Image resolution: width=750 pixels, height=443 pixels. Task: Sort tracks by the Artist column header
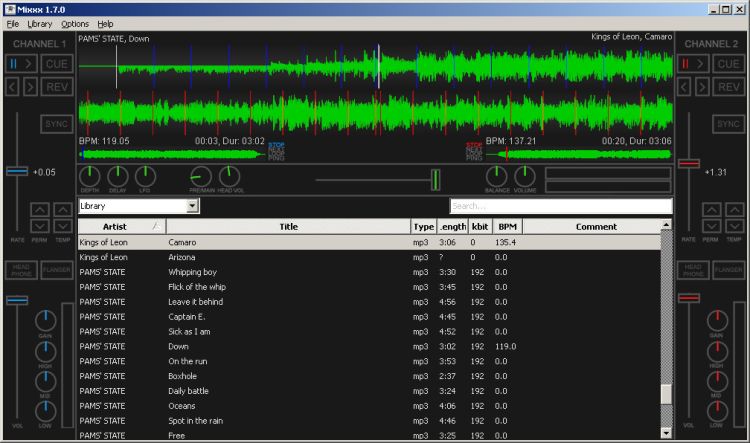point(114,227)
